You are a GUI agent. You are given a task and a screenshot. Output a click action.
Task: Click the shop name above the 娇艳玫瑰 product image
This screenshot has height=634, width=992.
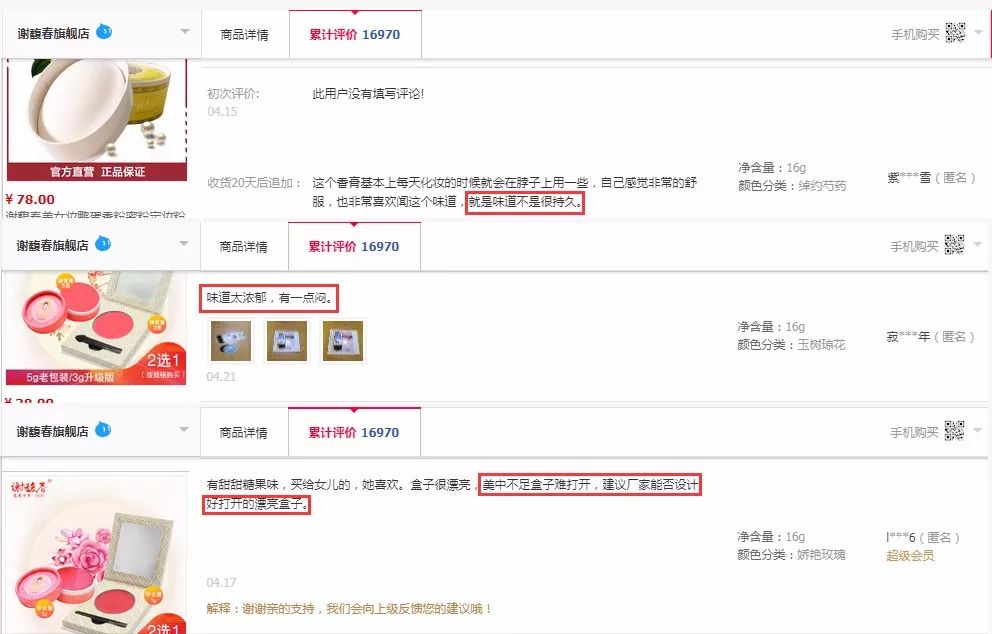point(53,432)
